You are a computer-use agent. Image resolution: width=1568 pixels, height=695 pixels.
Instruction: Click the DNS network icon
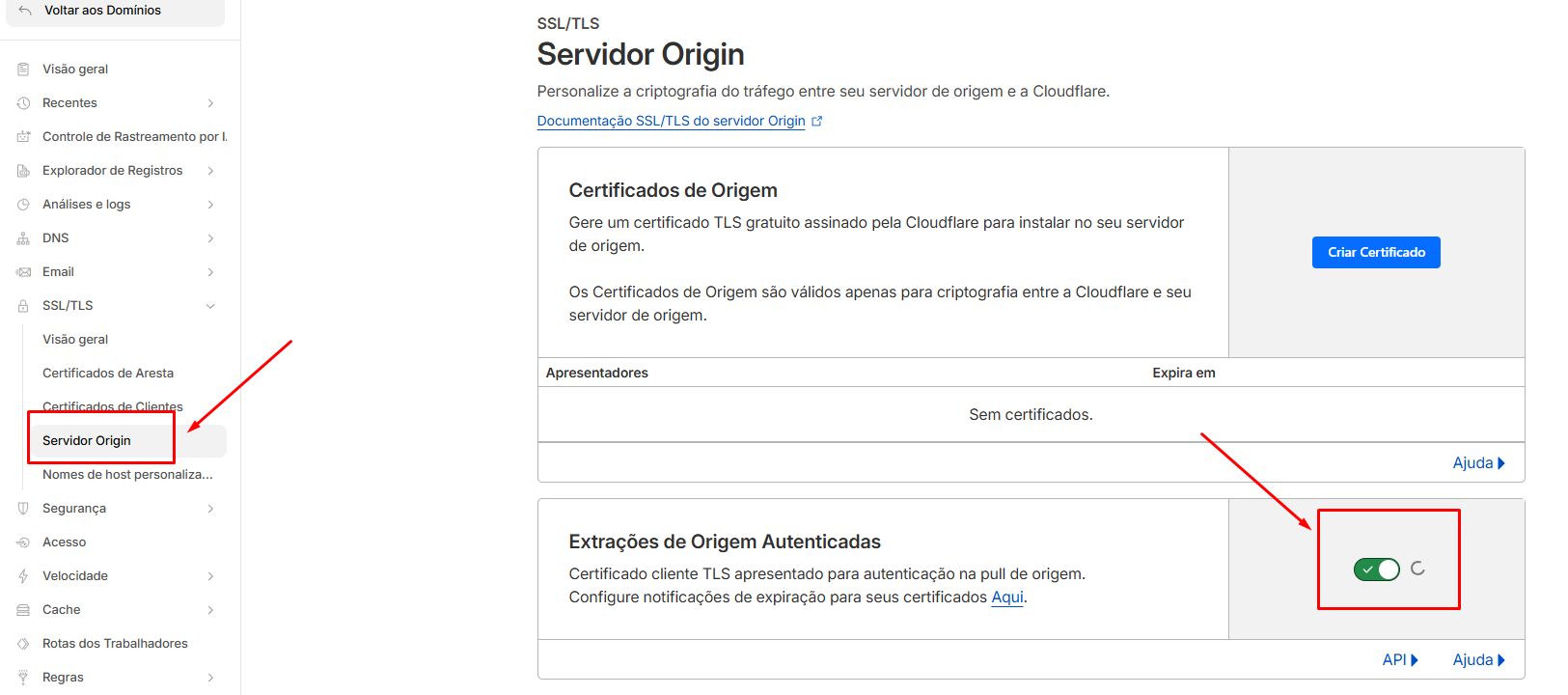23,238
